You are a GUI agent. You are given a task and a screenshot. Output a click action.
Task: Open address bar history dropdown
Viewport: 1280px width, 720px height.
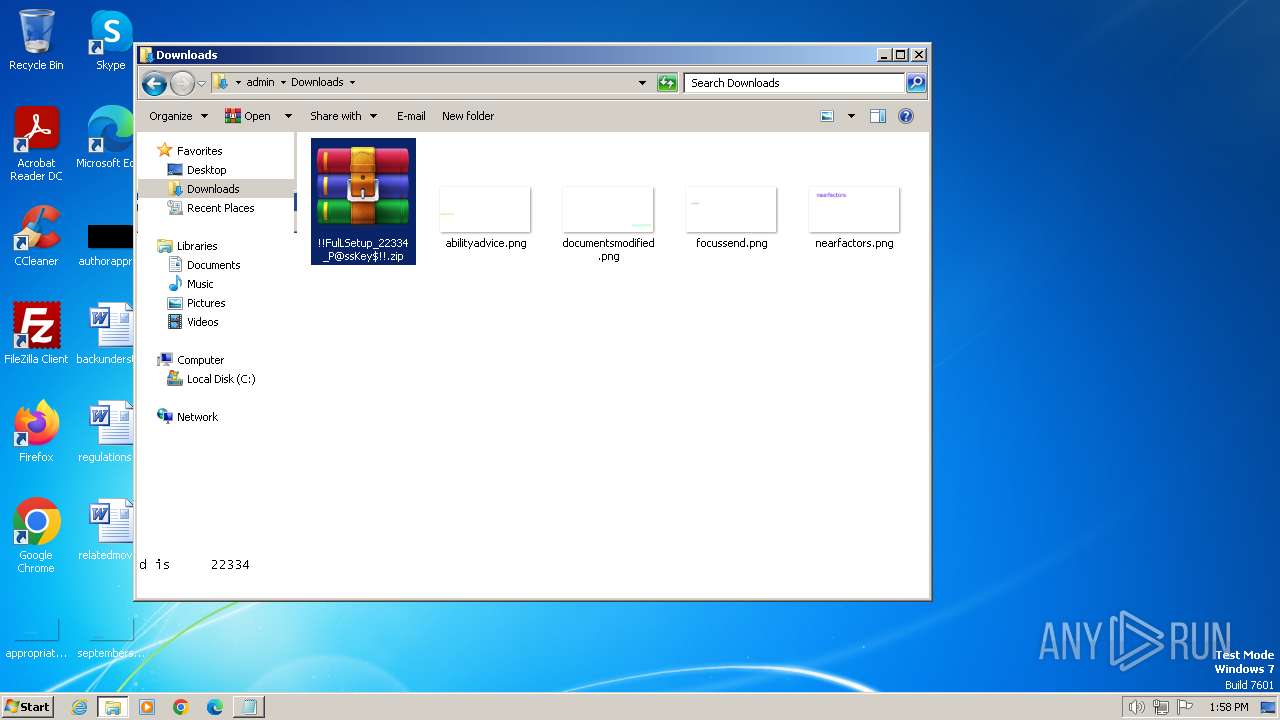click(x=642, y=83)
